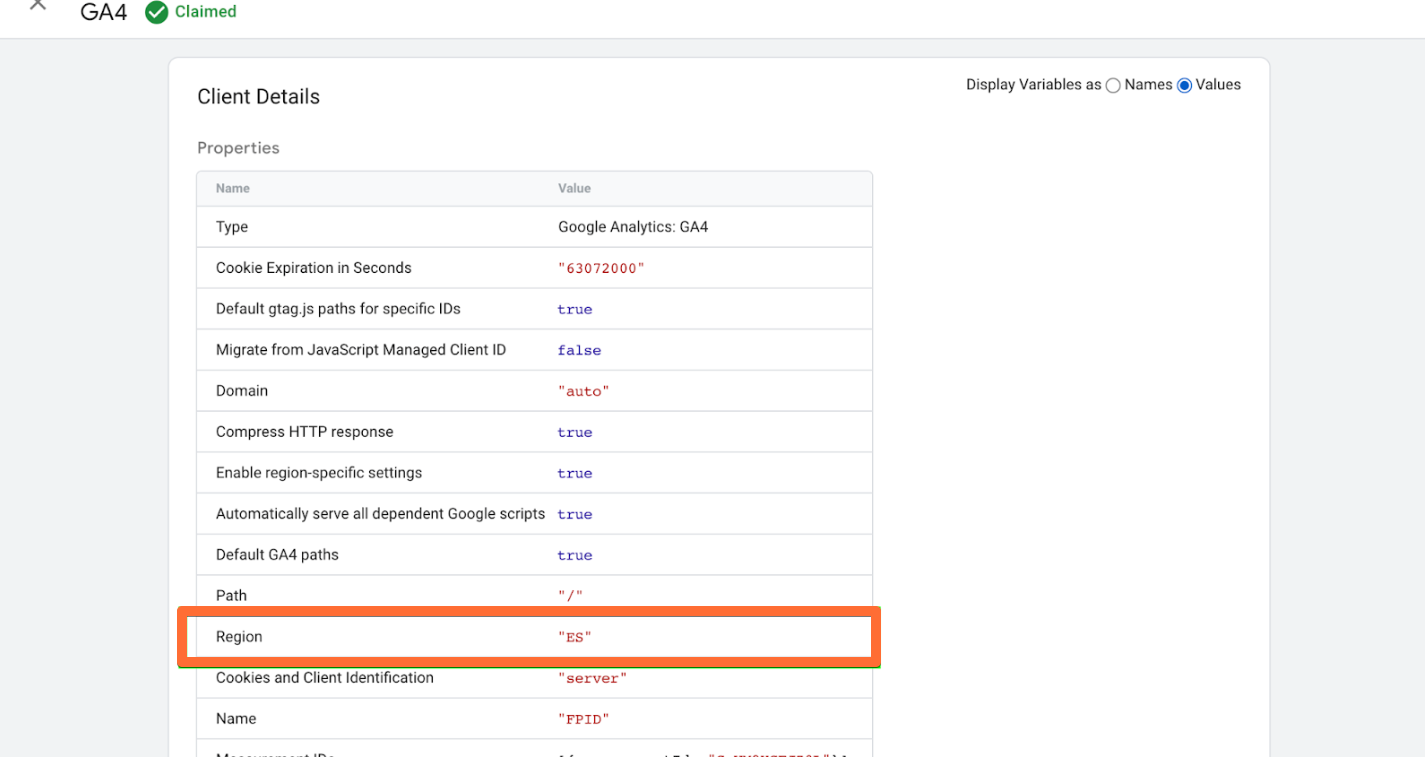
Task: Click true value for Compress HTTP response
Action: pos(575,433)
